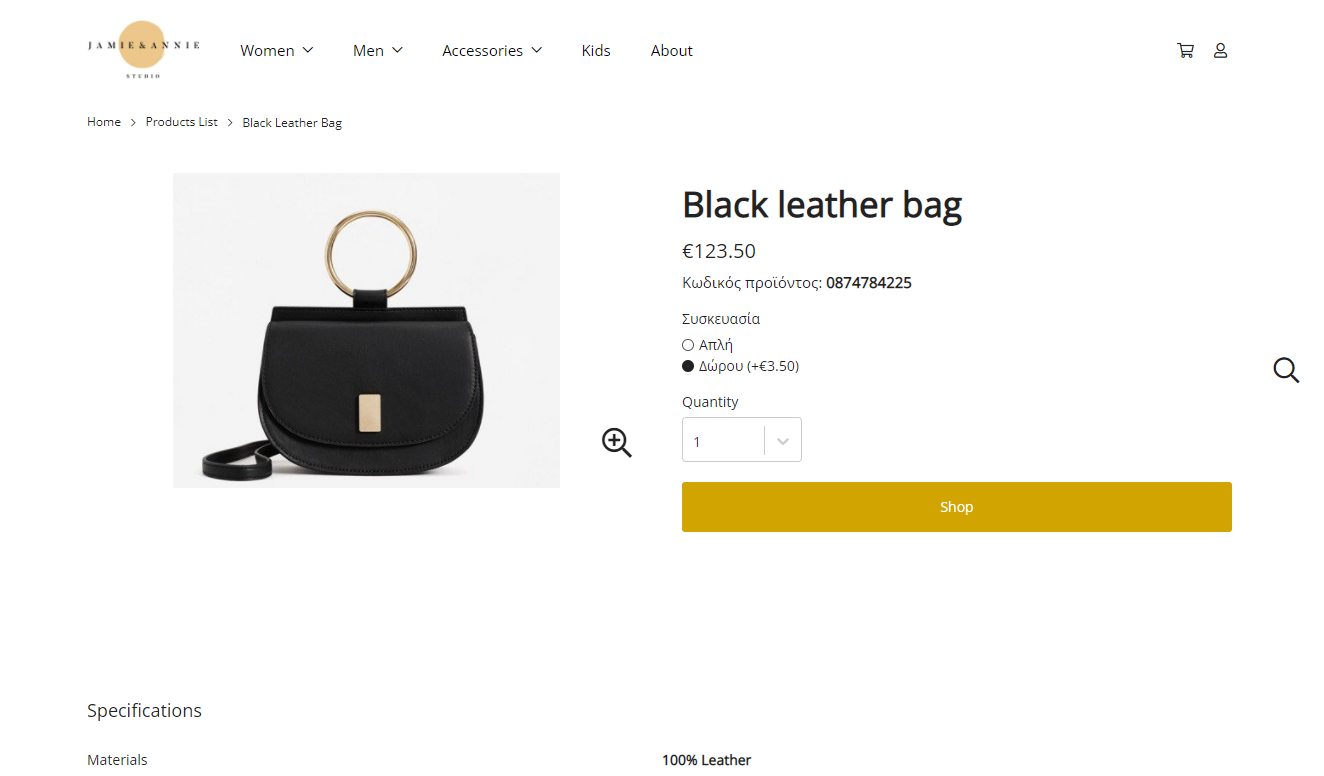1324x776 pixels.
Task: Zoom the product image with the plus magnifier
Action: [617, 442]
